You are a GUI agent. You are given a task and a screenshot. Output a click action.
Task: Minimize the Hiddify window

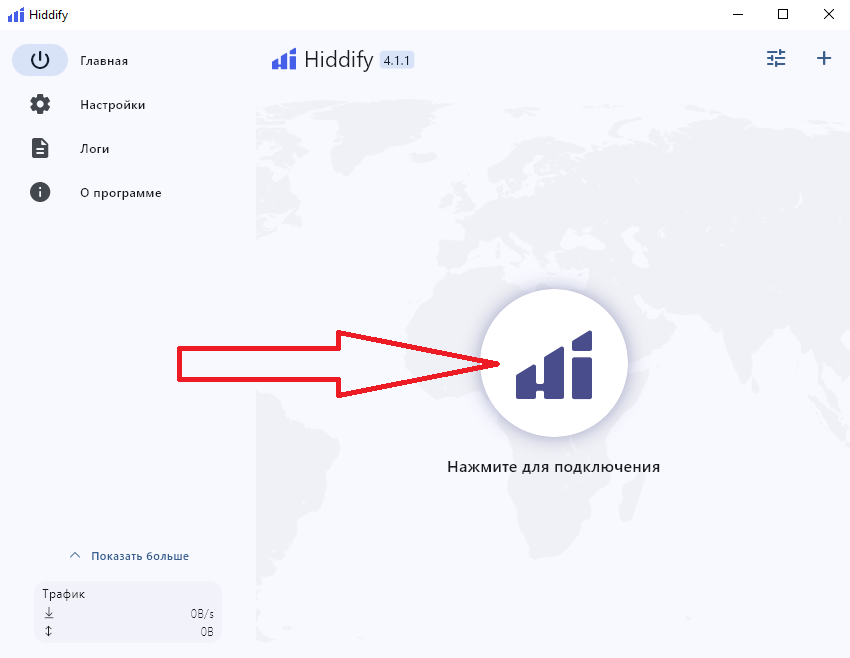pyautogui.click(x=738, y=15)
